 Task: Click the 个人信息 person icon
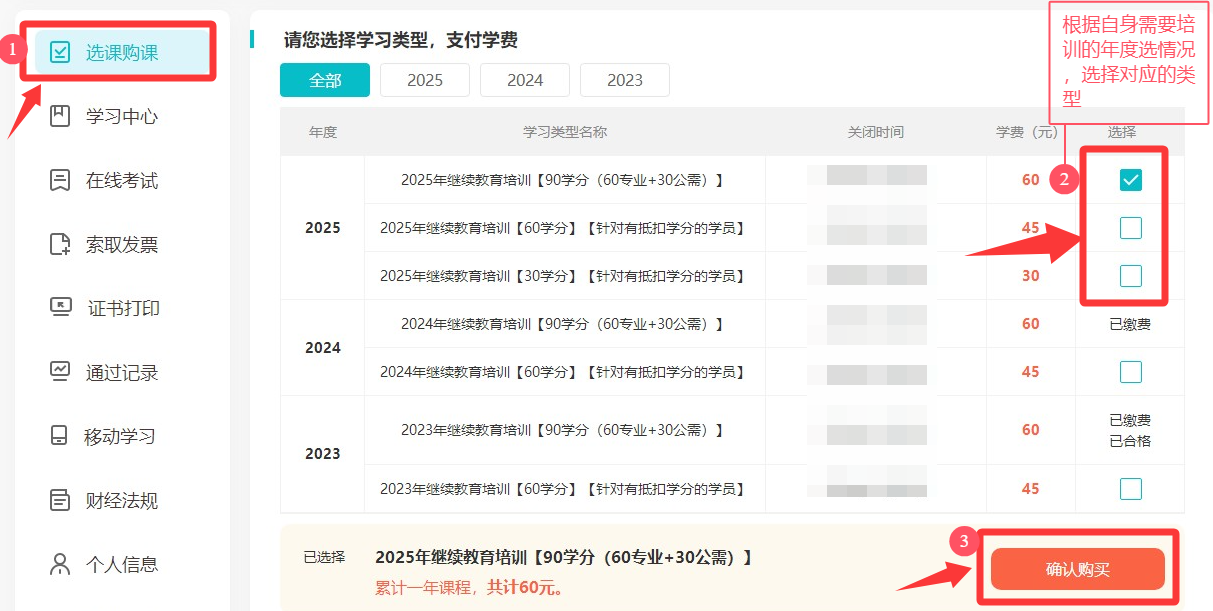tap(60, 564)
